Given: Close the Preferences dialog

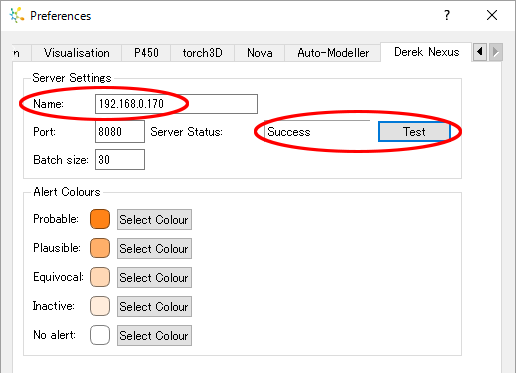Looking at the screenshot, I should click(492, 15).
